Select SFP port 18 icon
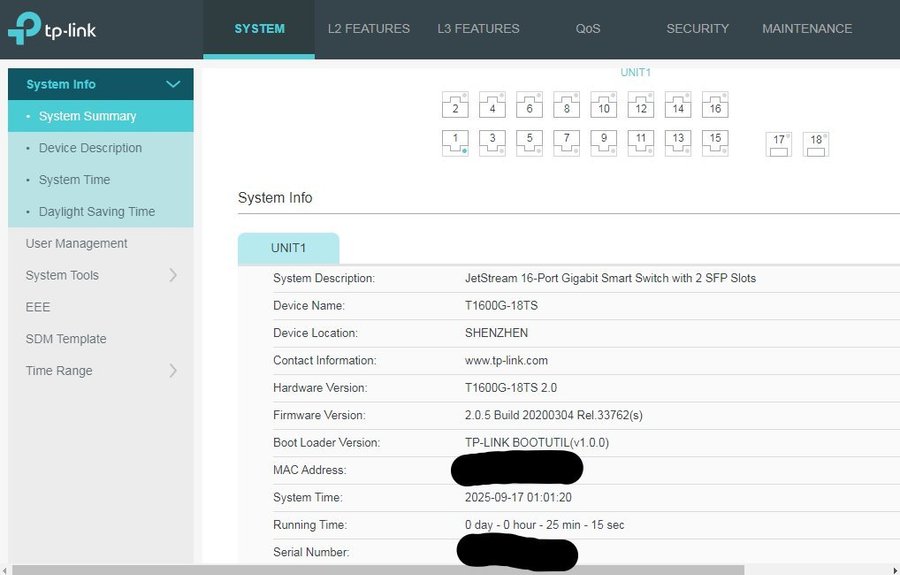Screen dimensions: 900x575 click(816, 144)
